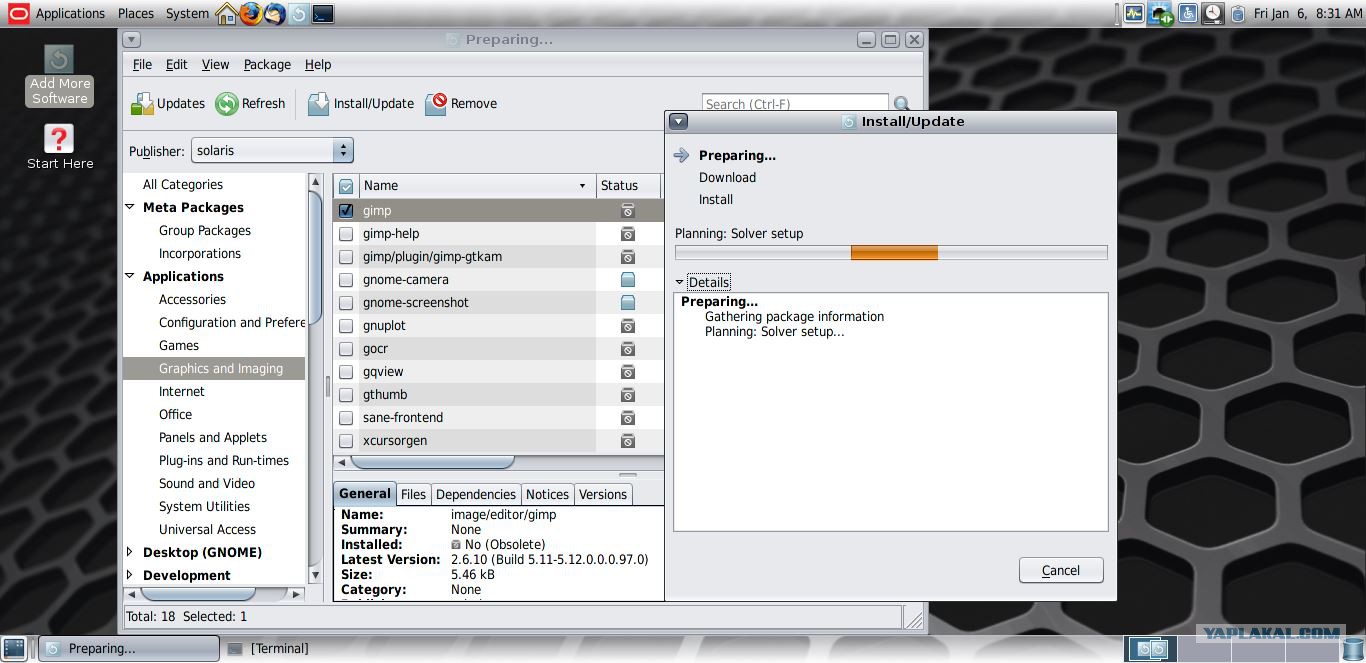
Task: Select Graphics and Imaging category
Action: [214, 369]
